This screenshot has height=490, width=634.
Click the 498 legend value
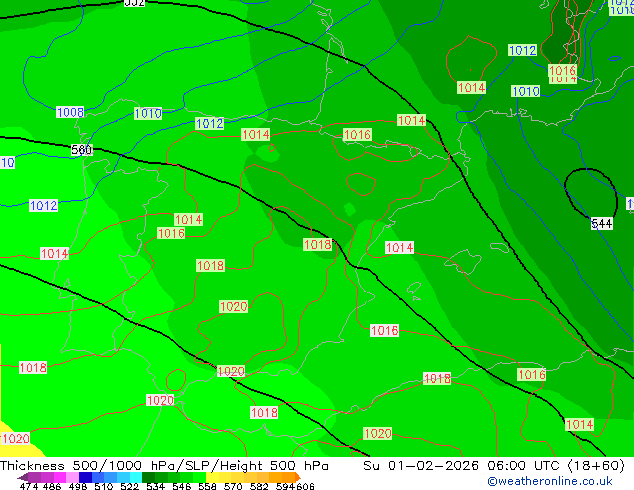pos(78,486)
